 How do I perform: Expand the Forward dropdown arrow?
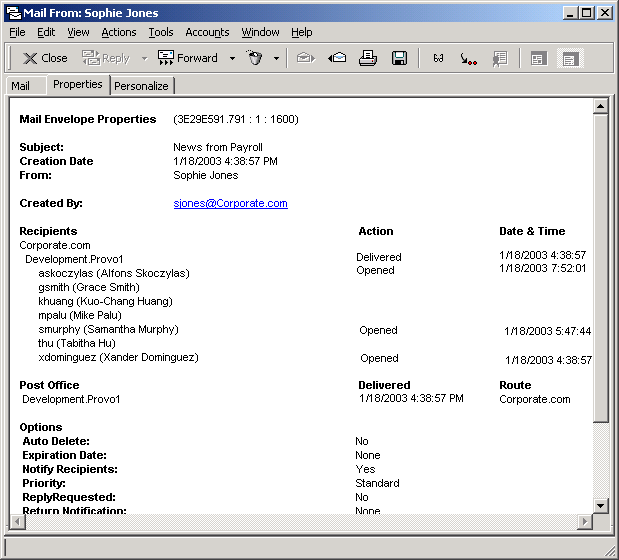tap(233, 58)
